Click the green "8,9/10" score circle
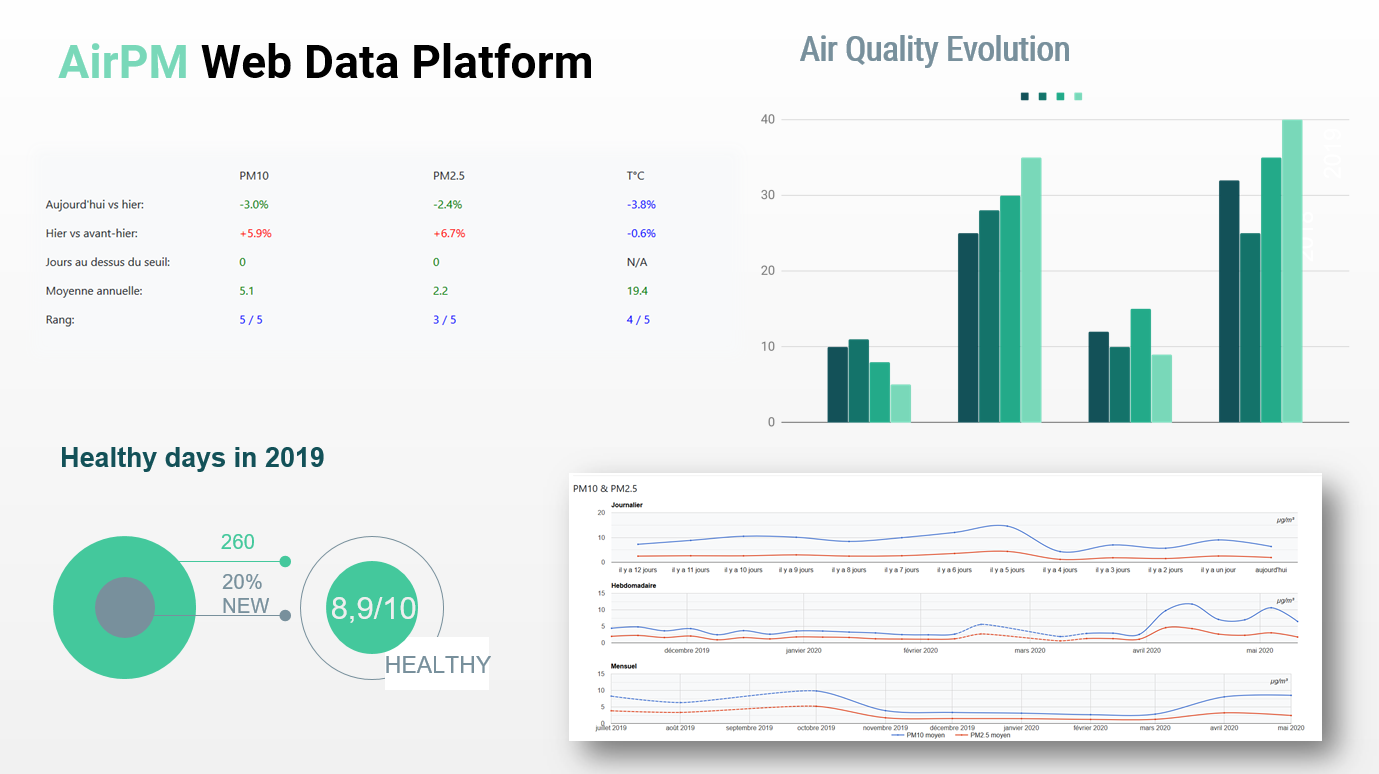Image resolution: width=1379 pixels, height=774 pixels. pyautogui.click(x=372, y=608)
